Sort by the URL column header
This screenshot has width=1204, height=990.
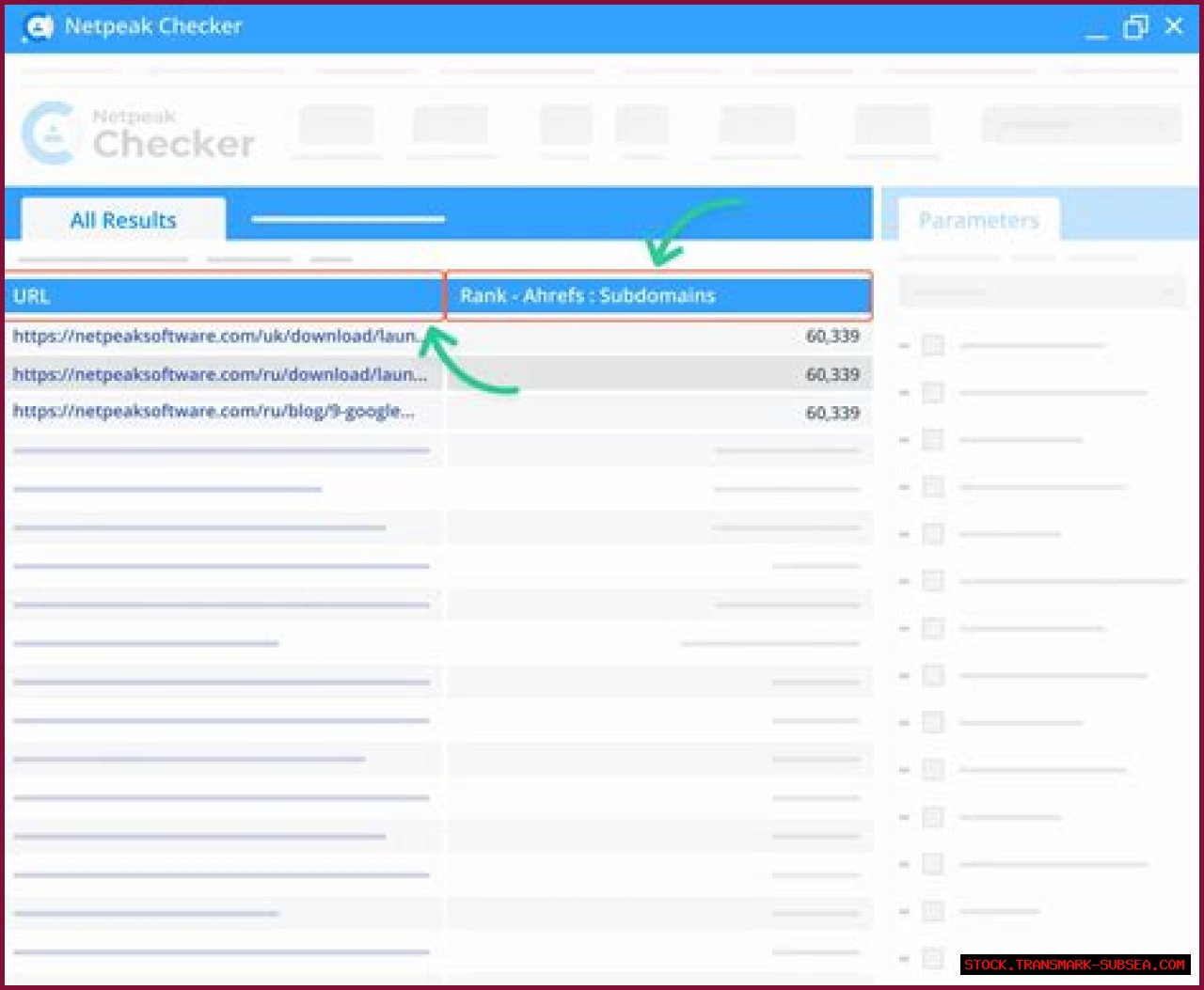click(x=224, y=296)
